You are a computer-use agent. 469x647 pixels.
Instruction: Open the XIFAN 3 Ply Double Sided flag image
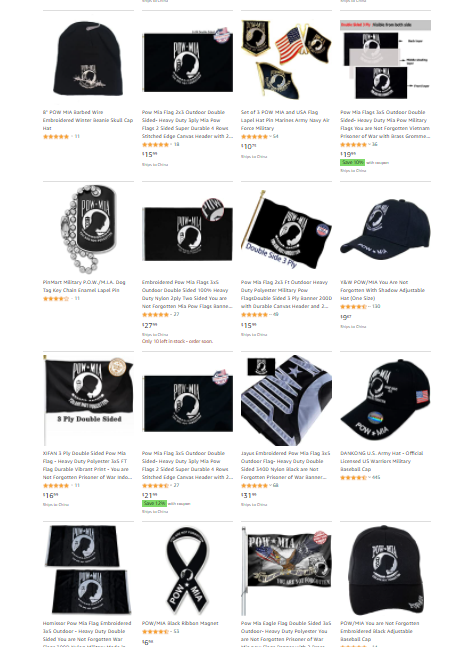click(88, 399)
